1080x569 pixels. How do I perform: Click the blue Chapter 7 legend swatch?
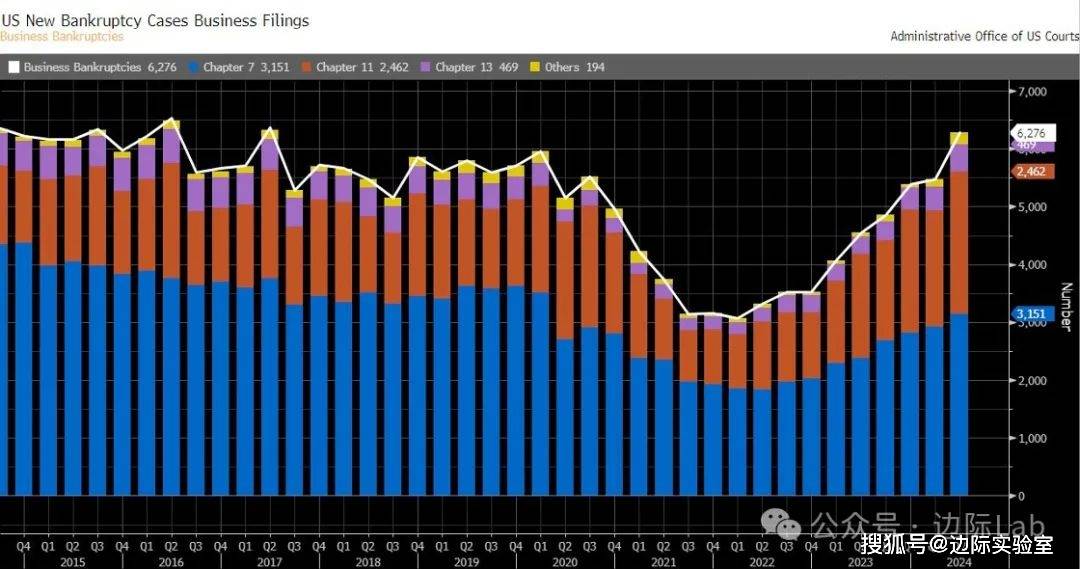pos(194,68)
